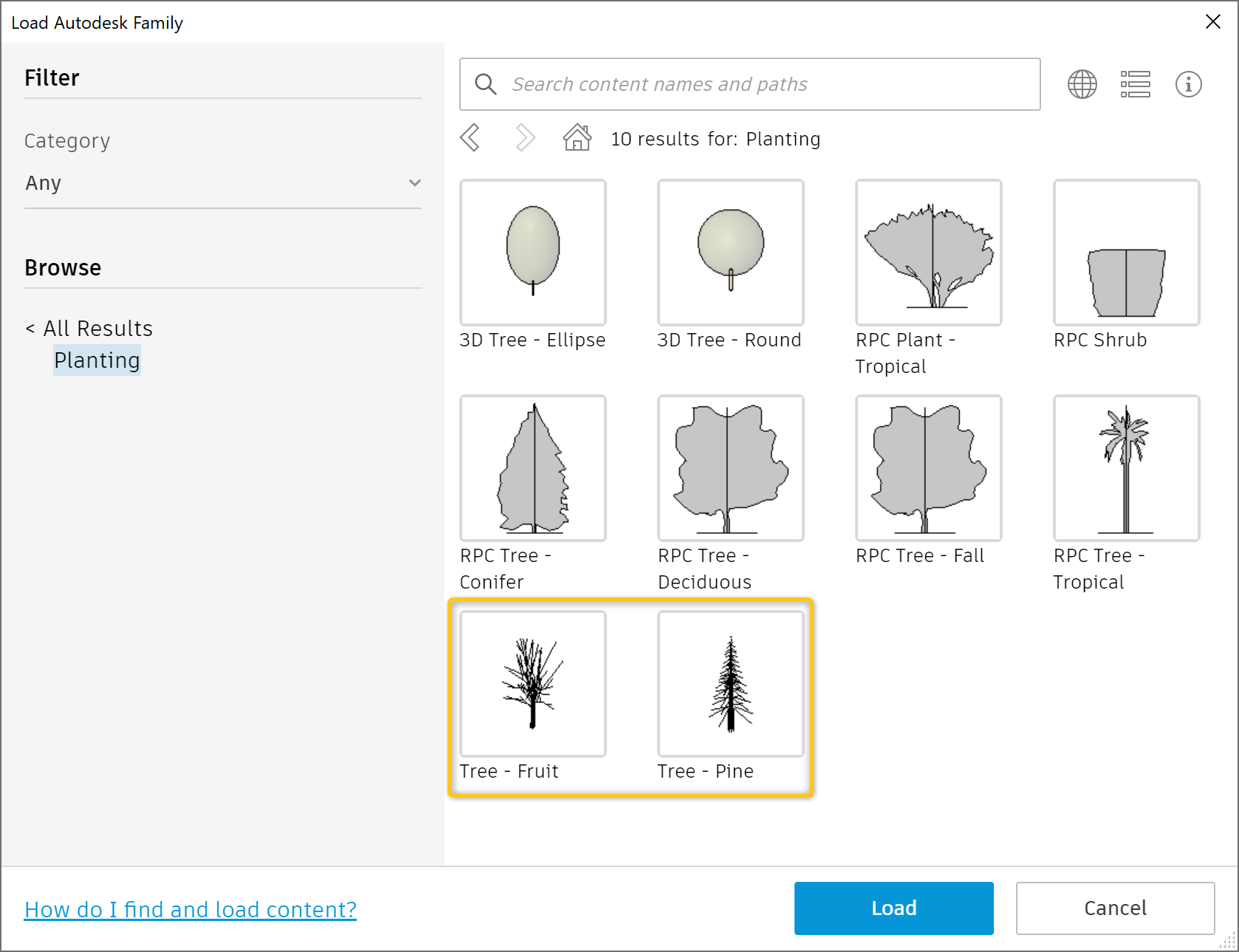Open the 'How do I find and load content?' link
The width and height of the screenshot is (1239, 952).
[191, 910]
